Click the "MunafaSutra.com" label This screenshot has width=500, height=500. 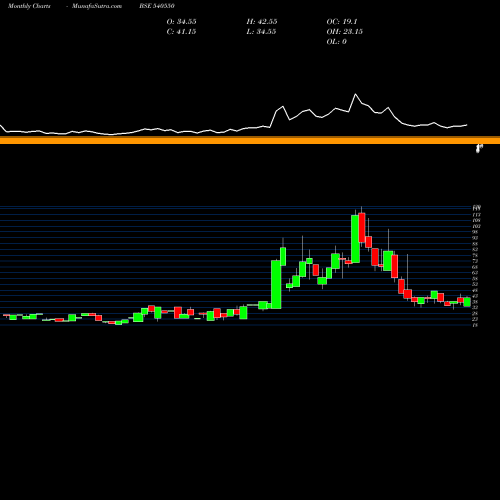point(97,6)
